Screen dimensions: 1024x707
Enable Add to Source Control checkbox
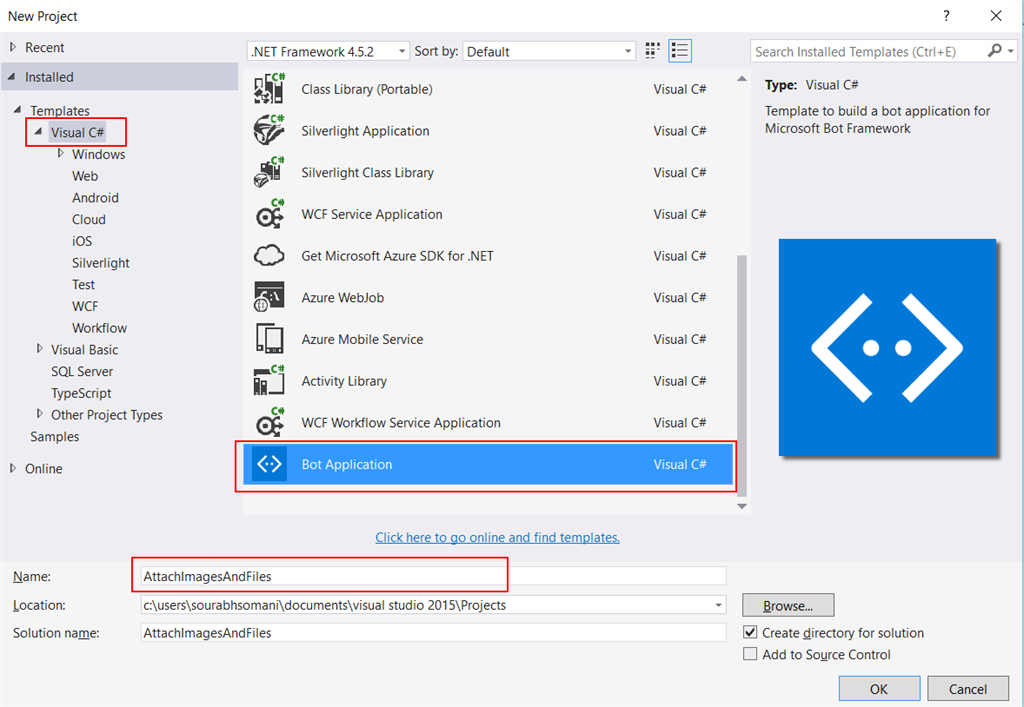point(750,653)
